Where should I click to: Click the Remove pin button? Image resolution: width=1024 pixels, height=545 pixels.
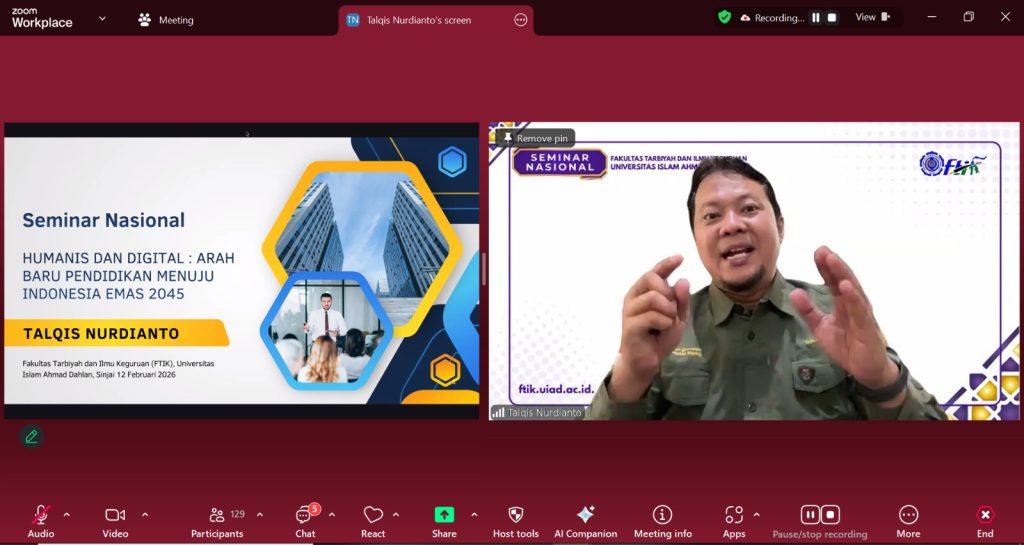(x=535, y=138)
